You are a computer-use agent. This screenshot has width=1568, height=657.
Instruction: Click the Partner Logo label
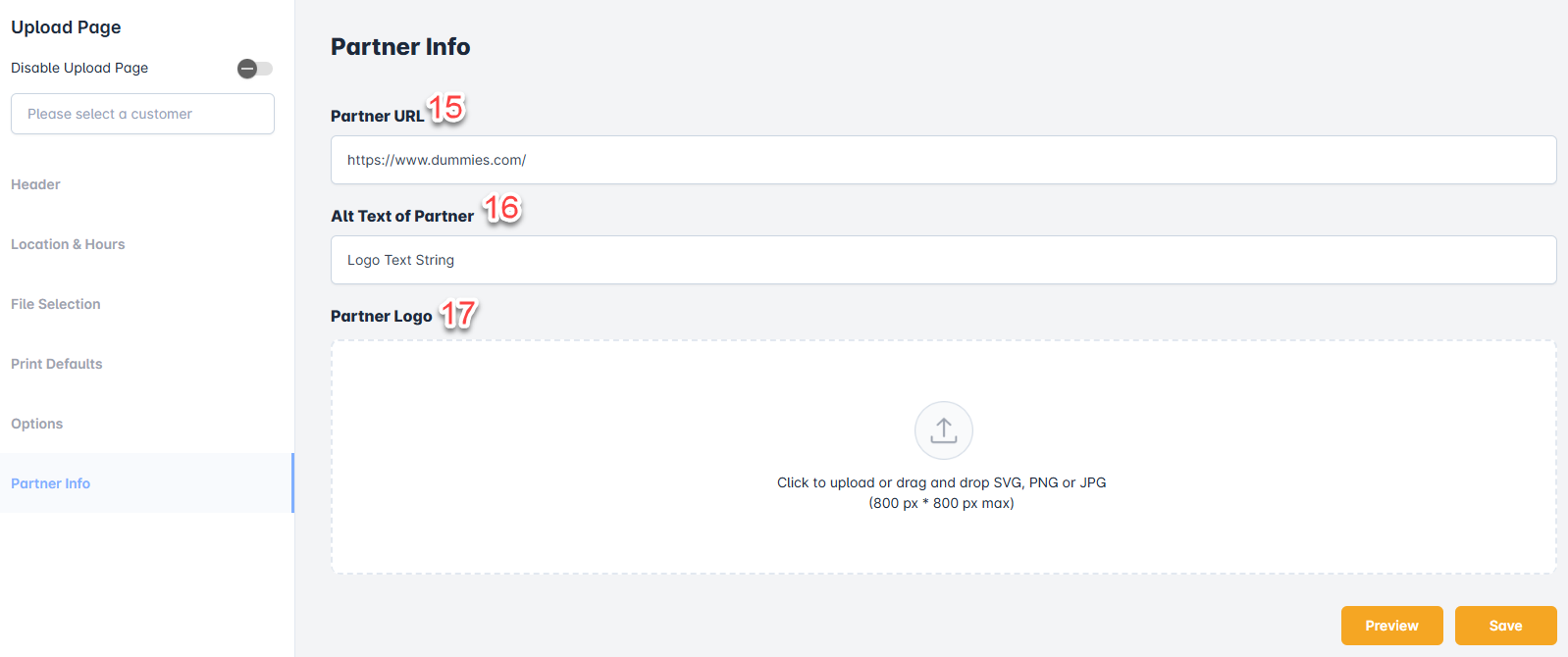tap(381, 316)
